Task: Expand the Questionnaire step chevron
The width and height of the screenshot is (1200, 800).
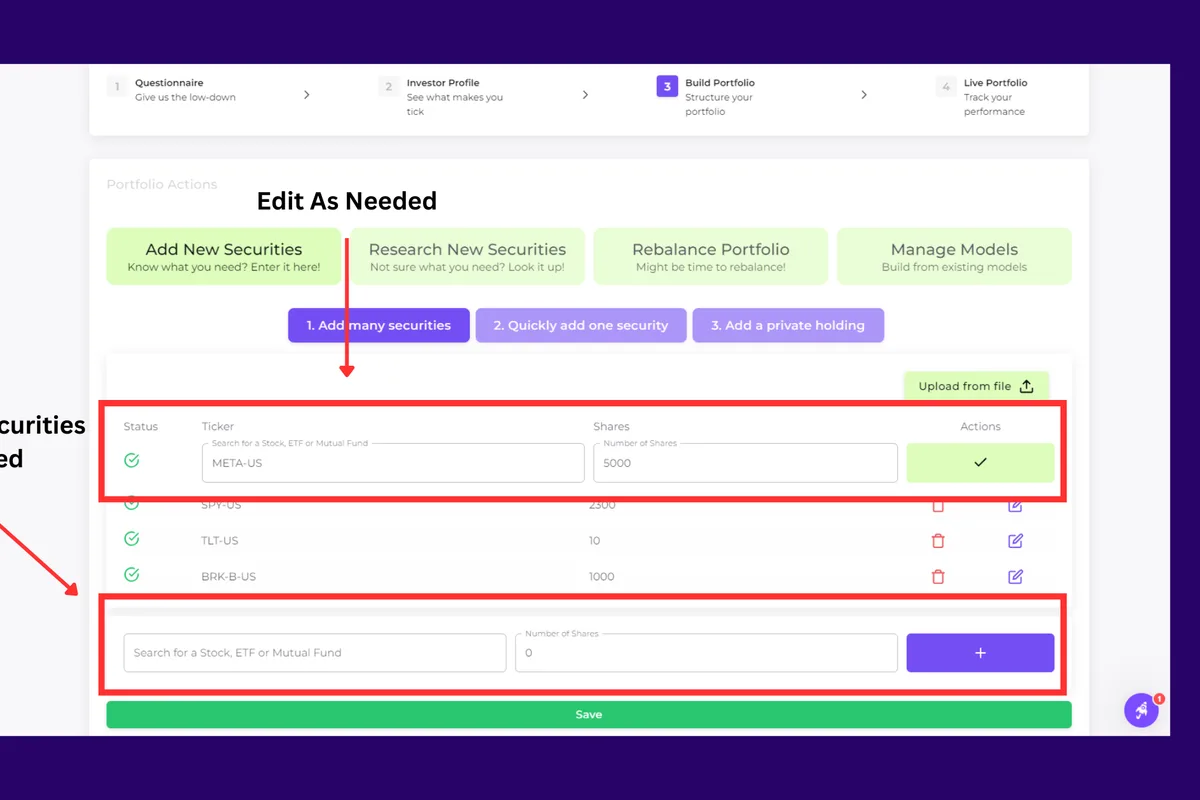Action: (307, 95)
